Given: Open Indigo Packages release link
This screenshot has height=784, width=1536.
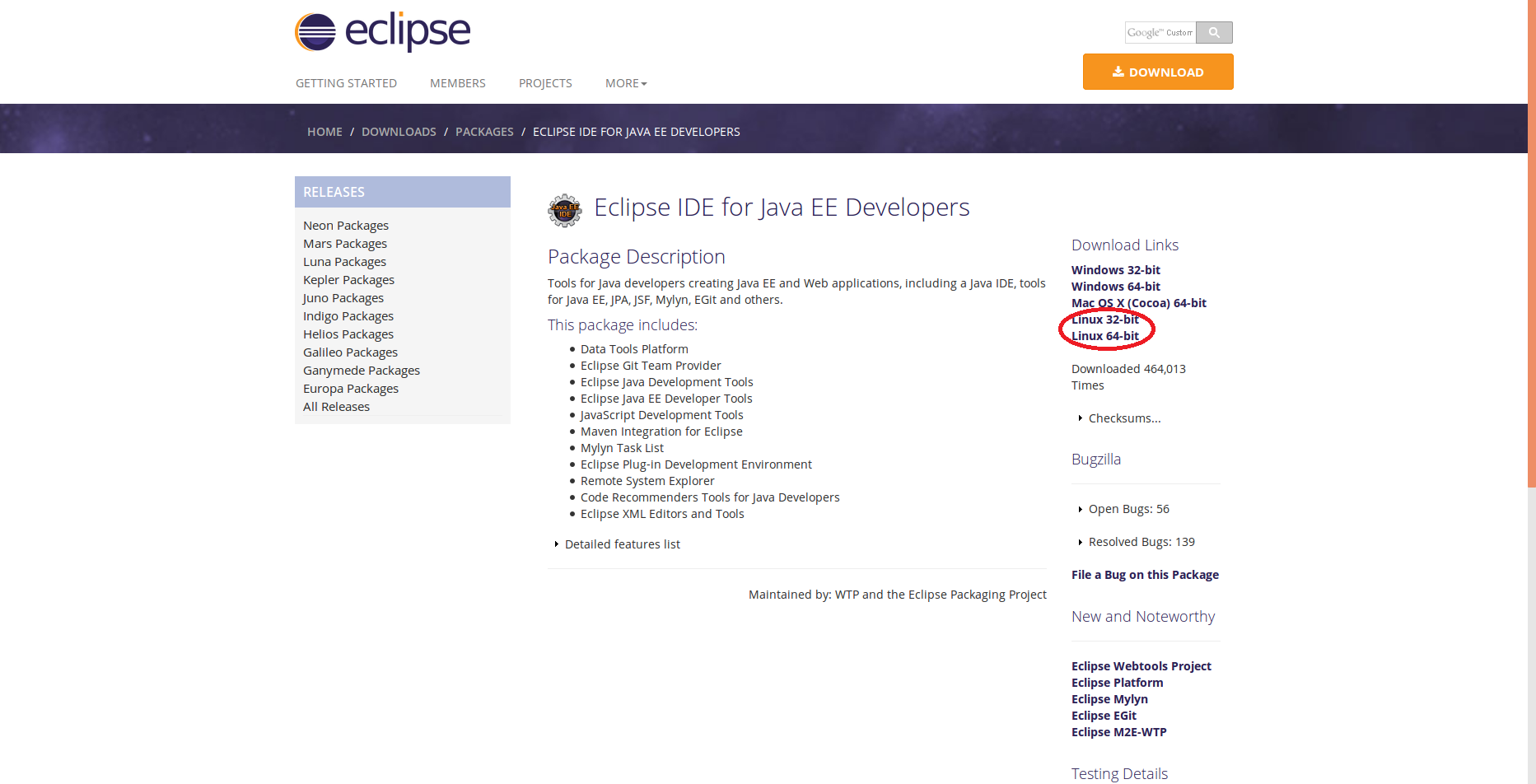Looking at the screenshot, I should [348, 316].
